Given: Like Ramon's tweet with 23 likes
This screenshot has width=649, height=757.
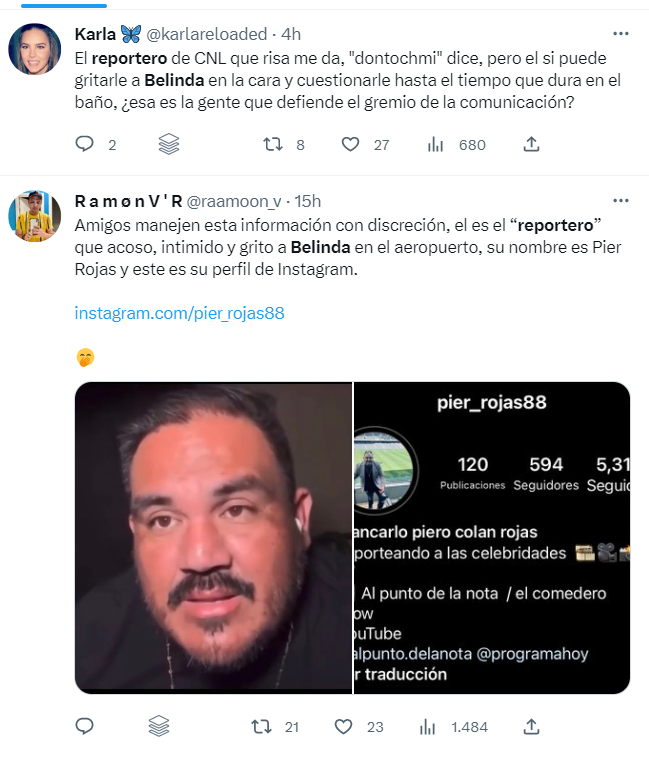Looking at the screenshot, I should (343, 726).
